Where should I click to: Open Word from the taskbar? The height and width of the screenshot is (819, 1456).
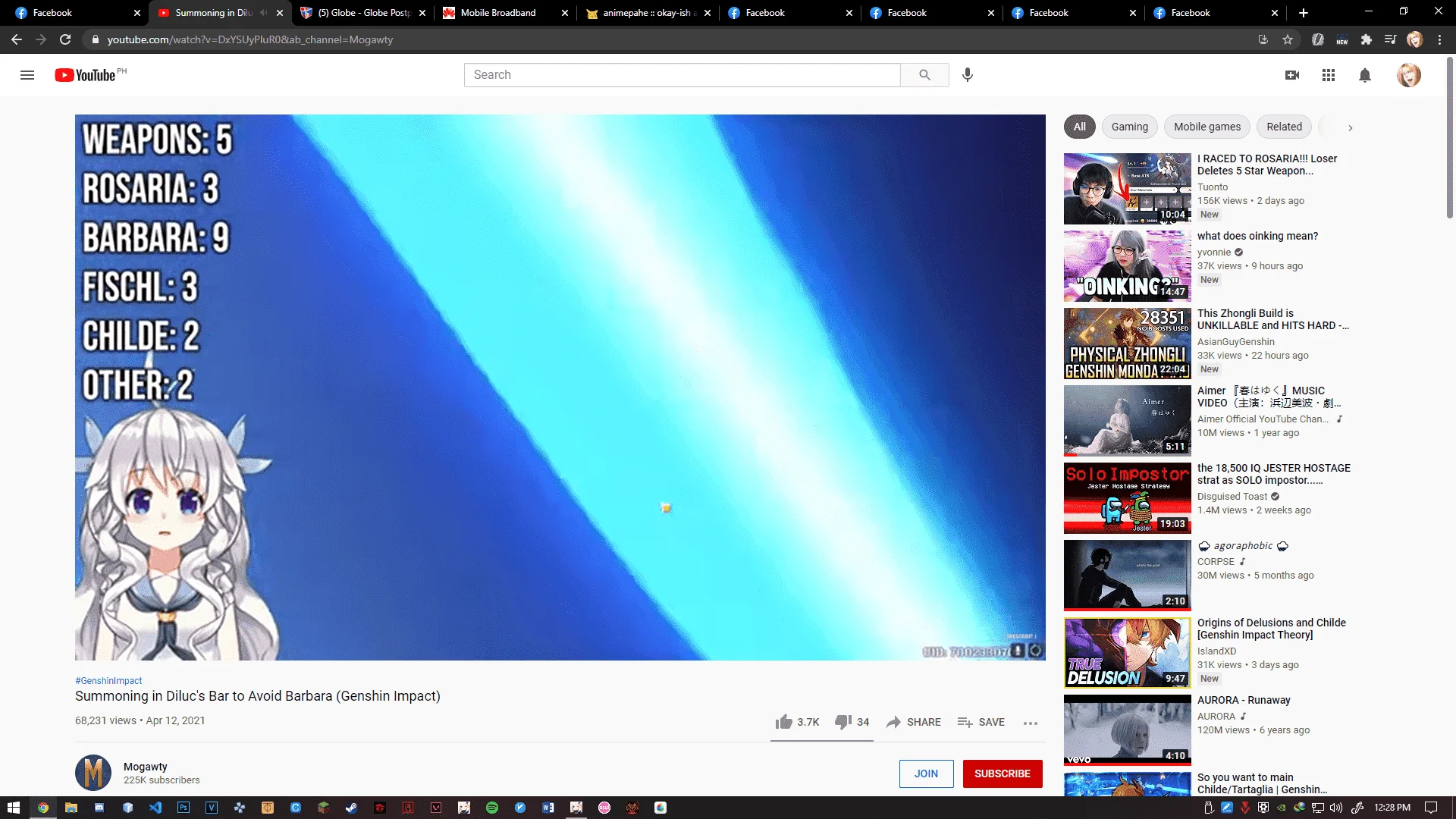tap(548, 808)
